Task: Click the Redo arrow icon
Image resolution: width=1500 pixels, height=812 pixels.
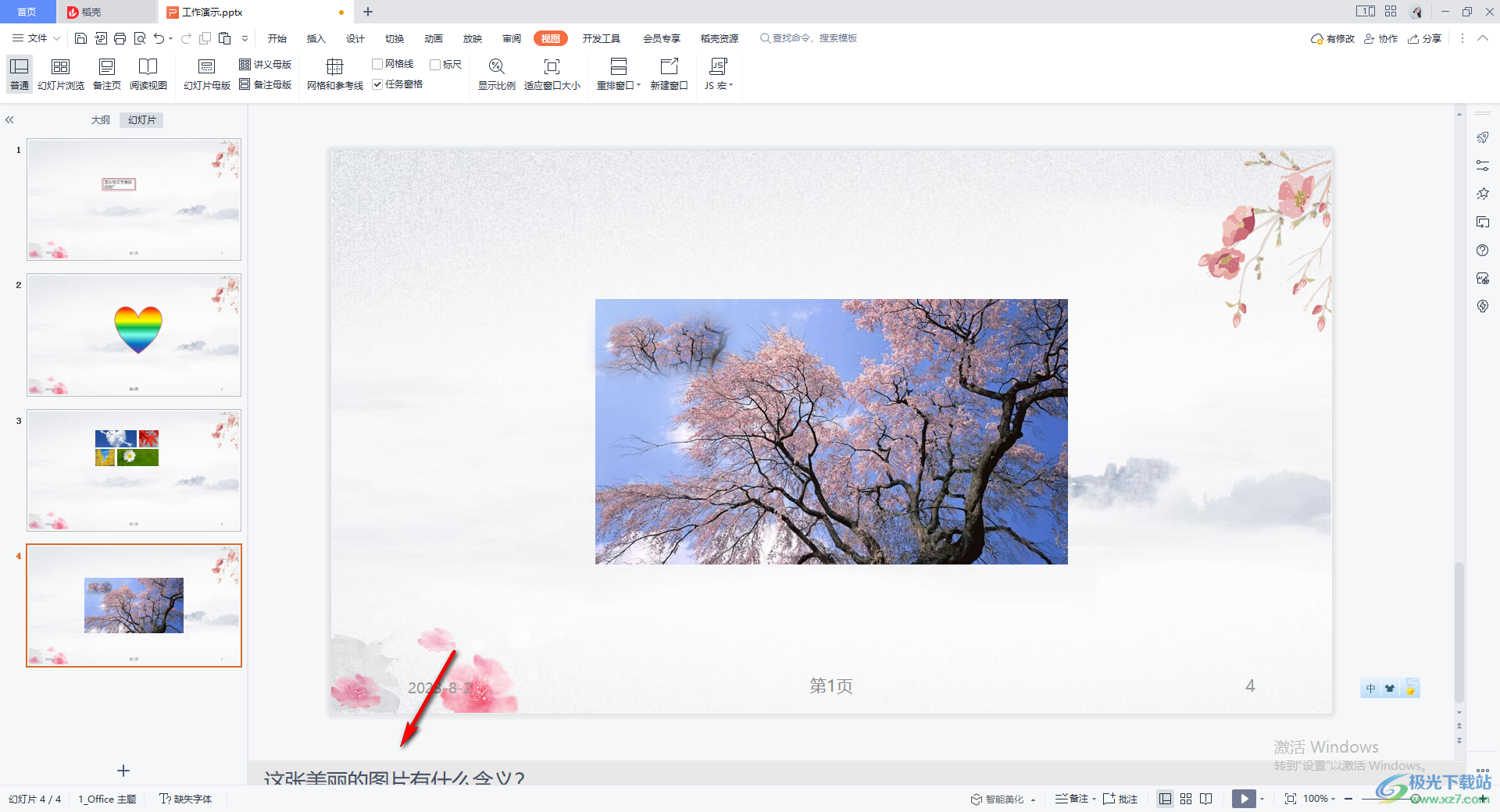Action: pyautogui.click(x=186, y=38)
